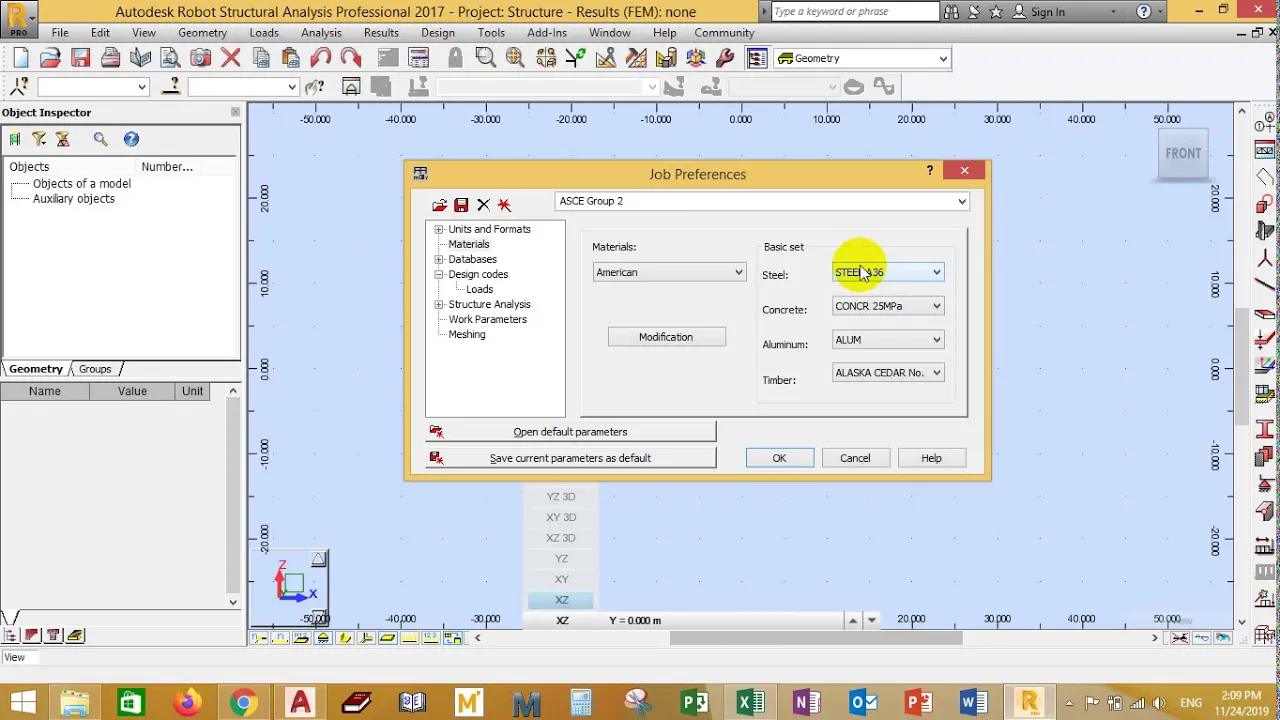Open Print preview from the toolbar
The image size is (1280, 720).
[x=170, y=58]
